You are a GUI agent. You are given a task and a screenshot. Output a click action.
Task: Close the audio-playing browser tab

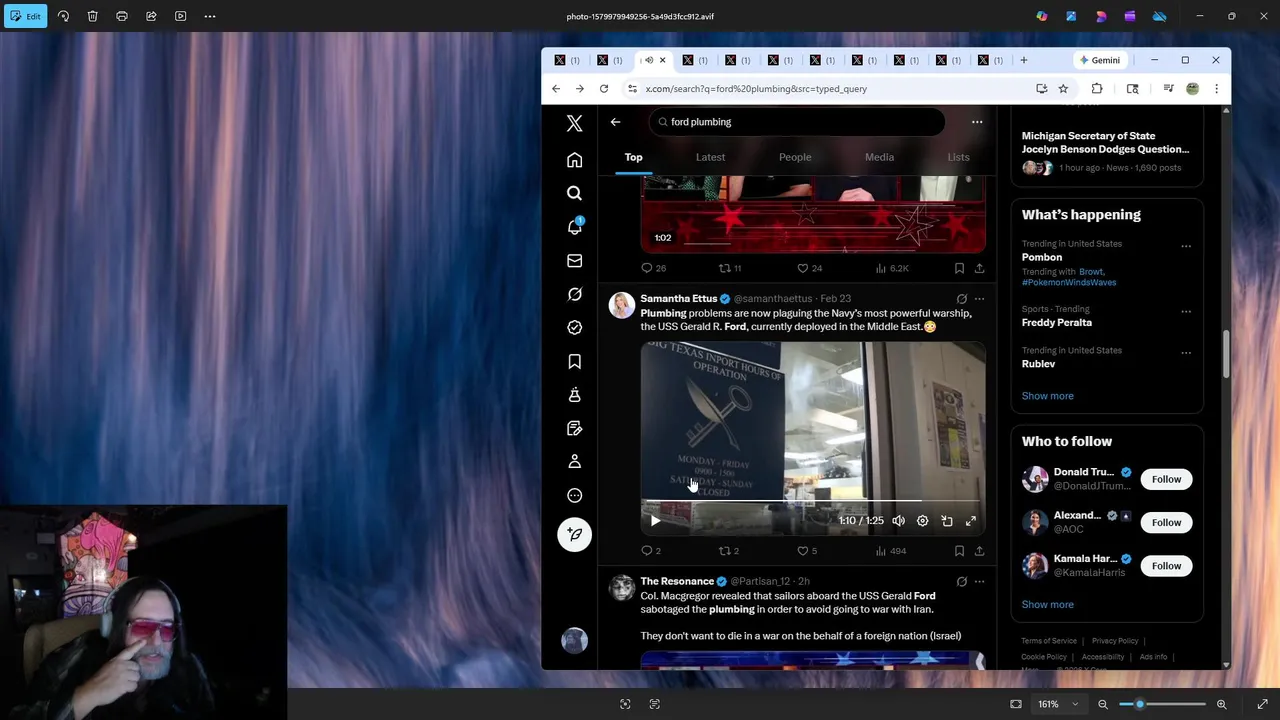(662, 60)
